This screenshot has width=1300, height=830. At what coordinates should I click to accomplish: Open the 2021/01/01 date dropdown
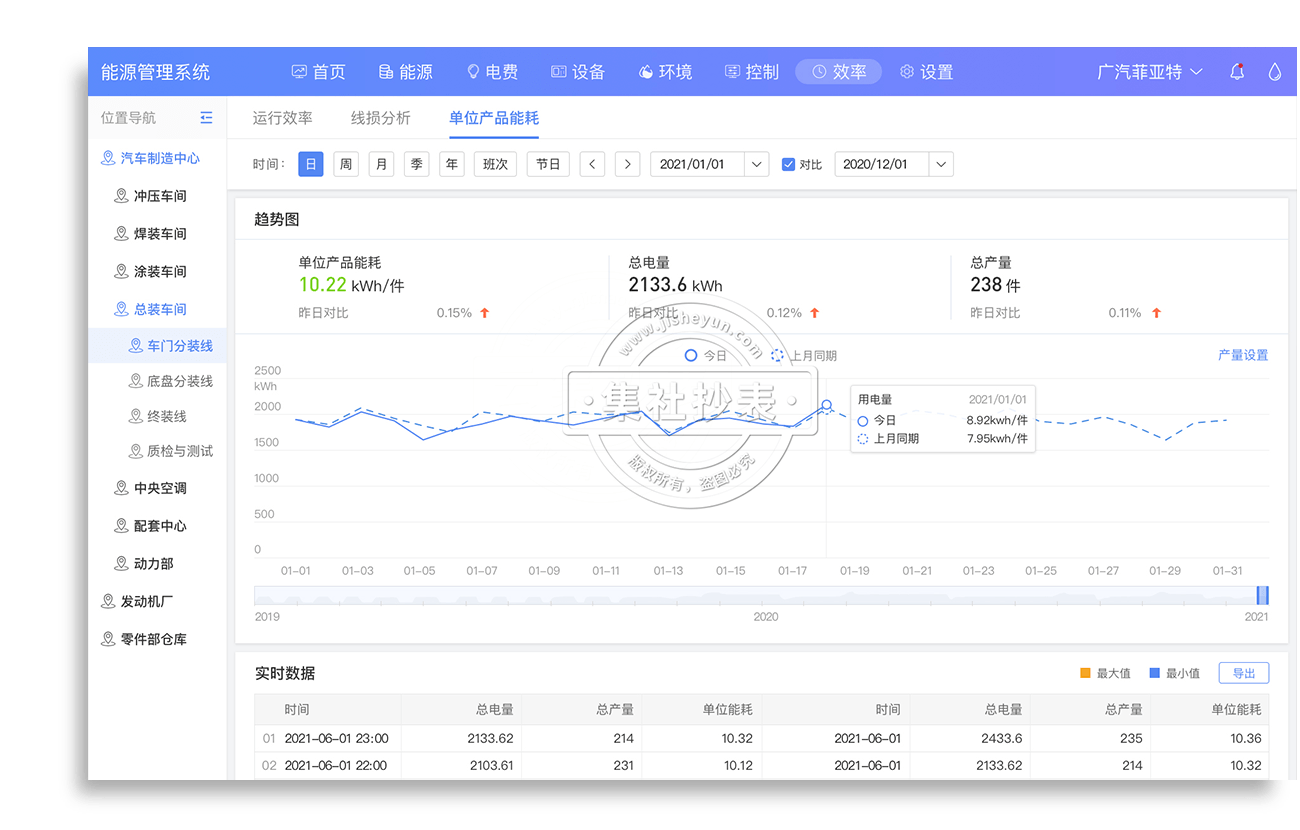coord(757,164)
